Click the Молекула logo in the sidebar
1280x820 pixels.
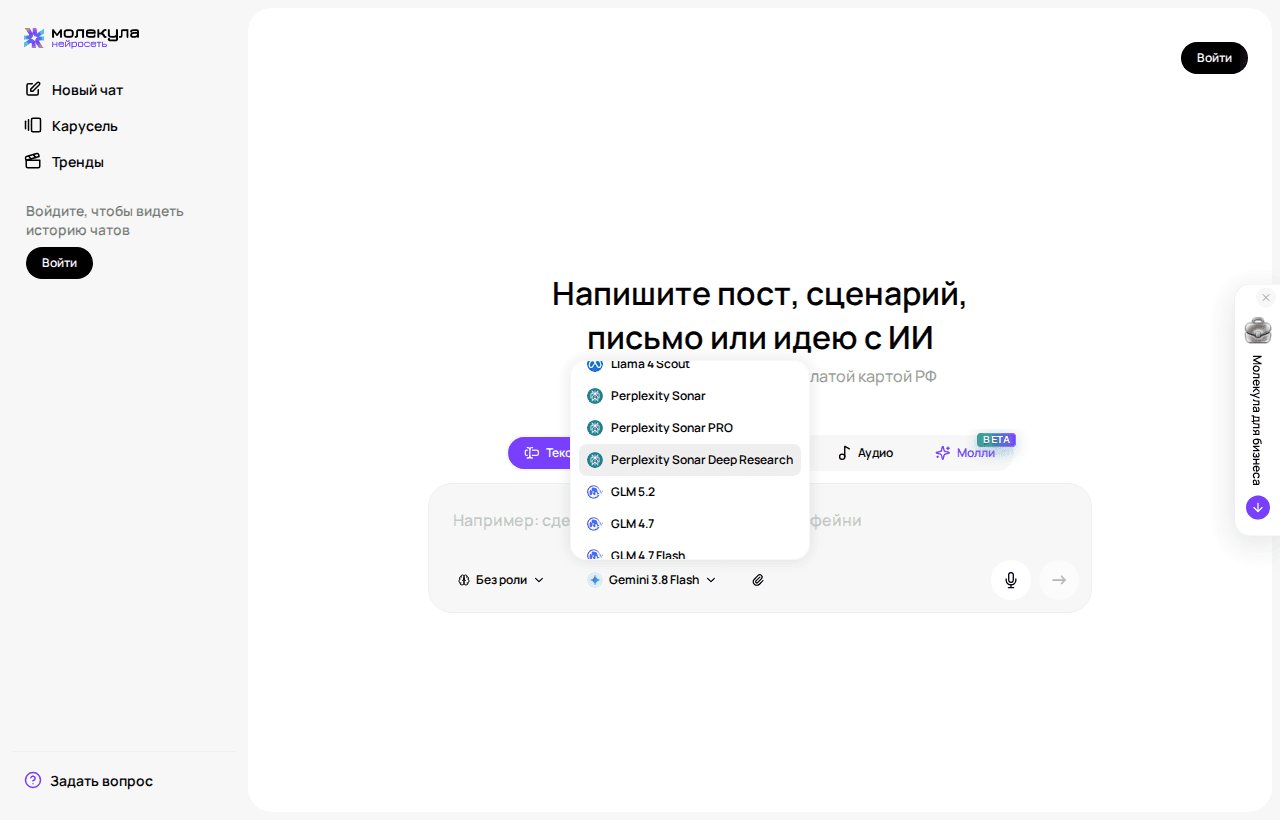[82, 37]
